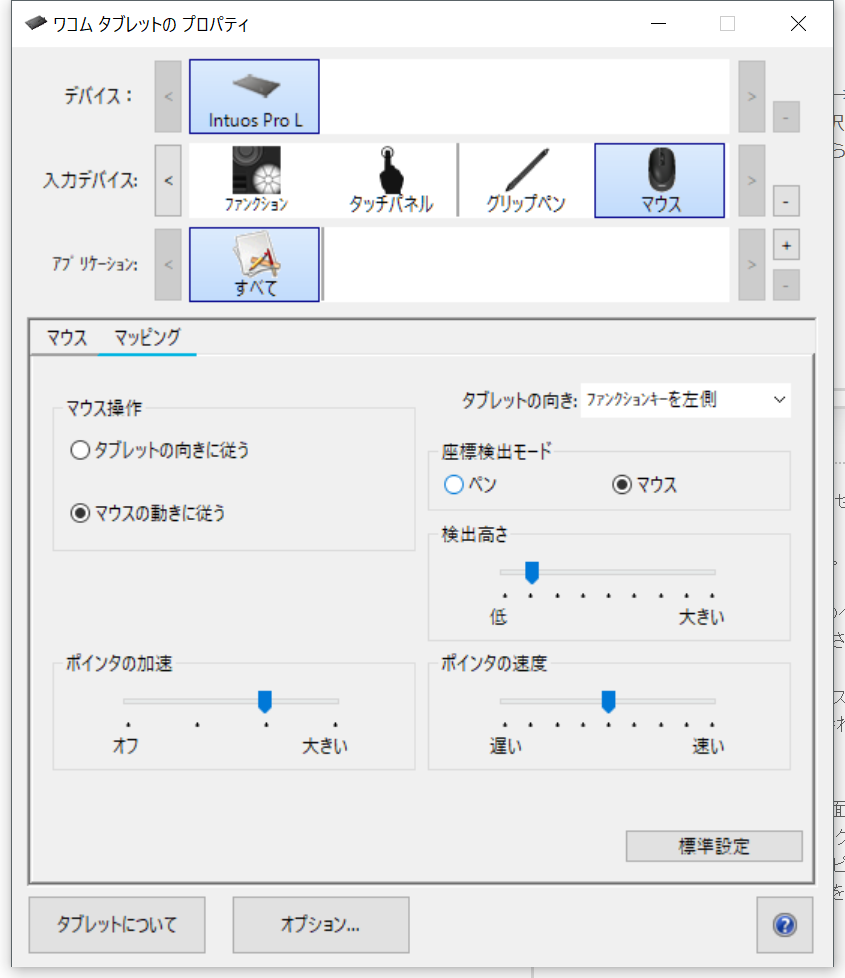
Task: Minimize the Wacom properties window
Action: (659, 24)
